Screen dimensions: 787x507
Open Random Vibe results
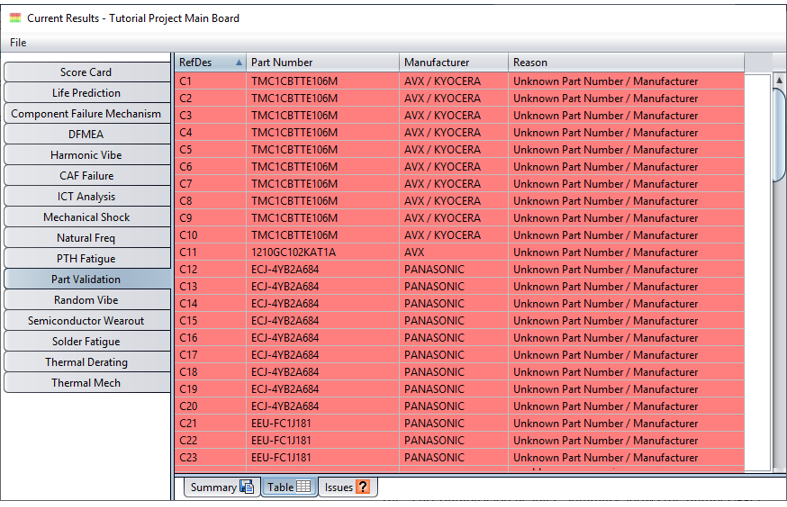[86, 300]
